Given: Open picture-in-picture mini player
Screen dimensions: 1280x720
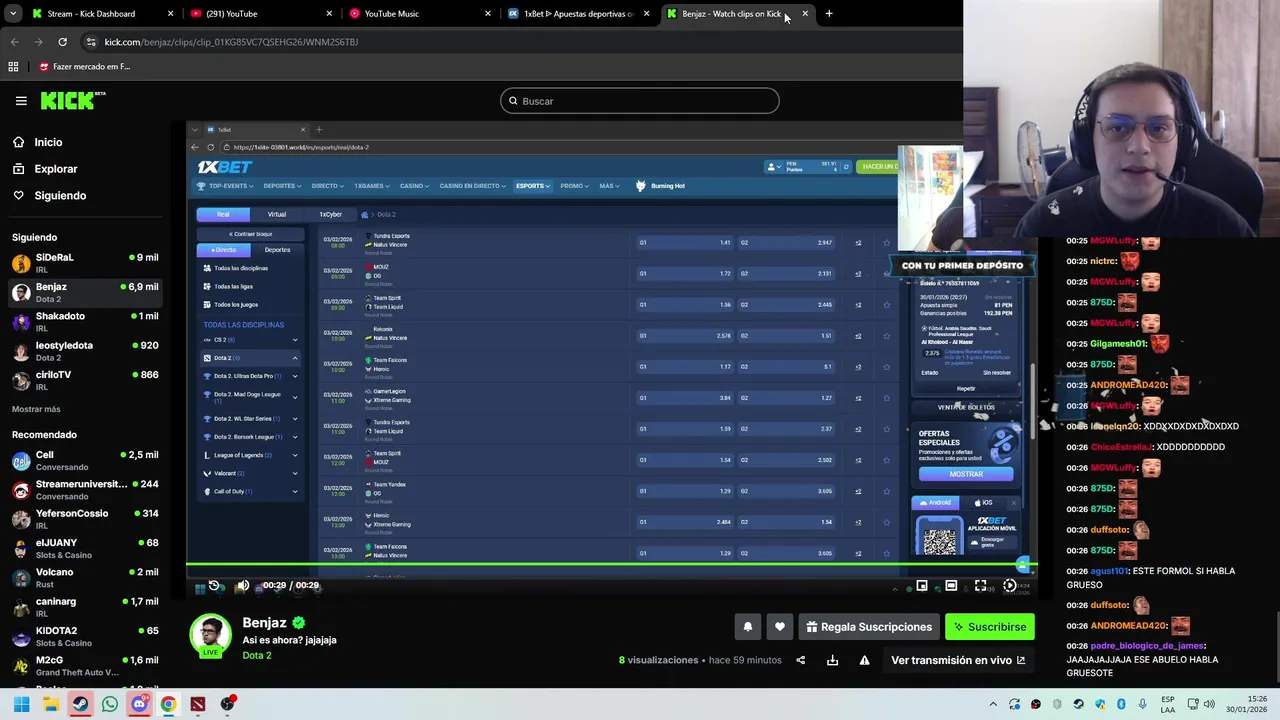Looking at the screenshot, I should (x=922, y=586).
